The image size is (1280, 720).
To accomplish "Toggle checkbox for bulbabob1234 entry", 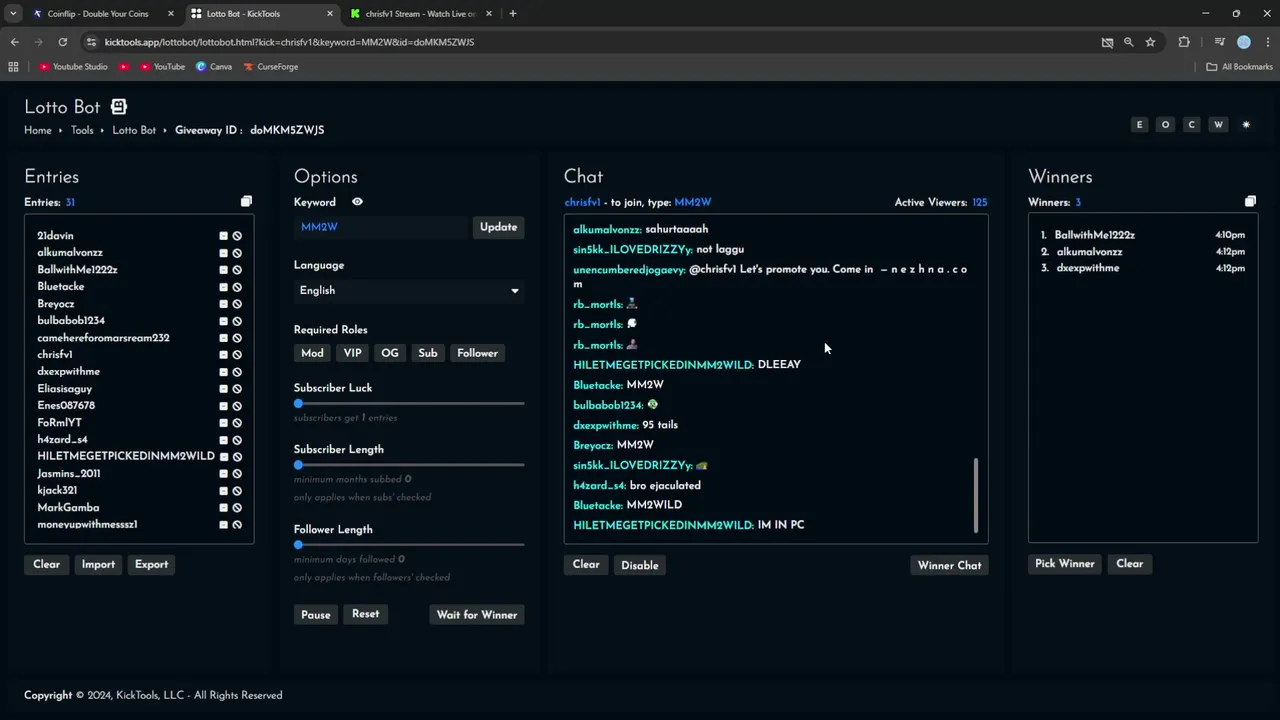I will (x=223, y=321).
